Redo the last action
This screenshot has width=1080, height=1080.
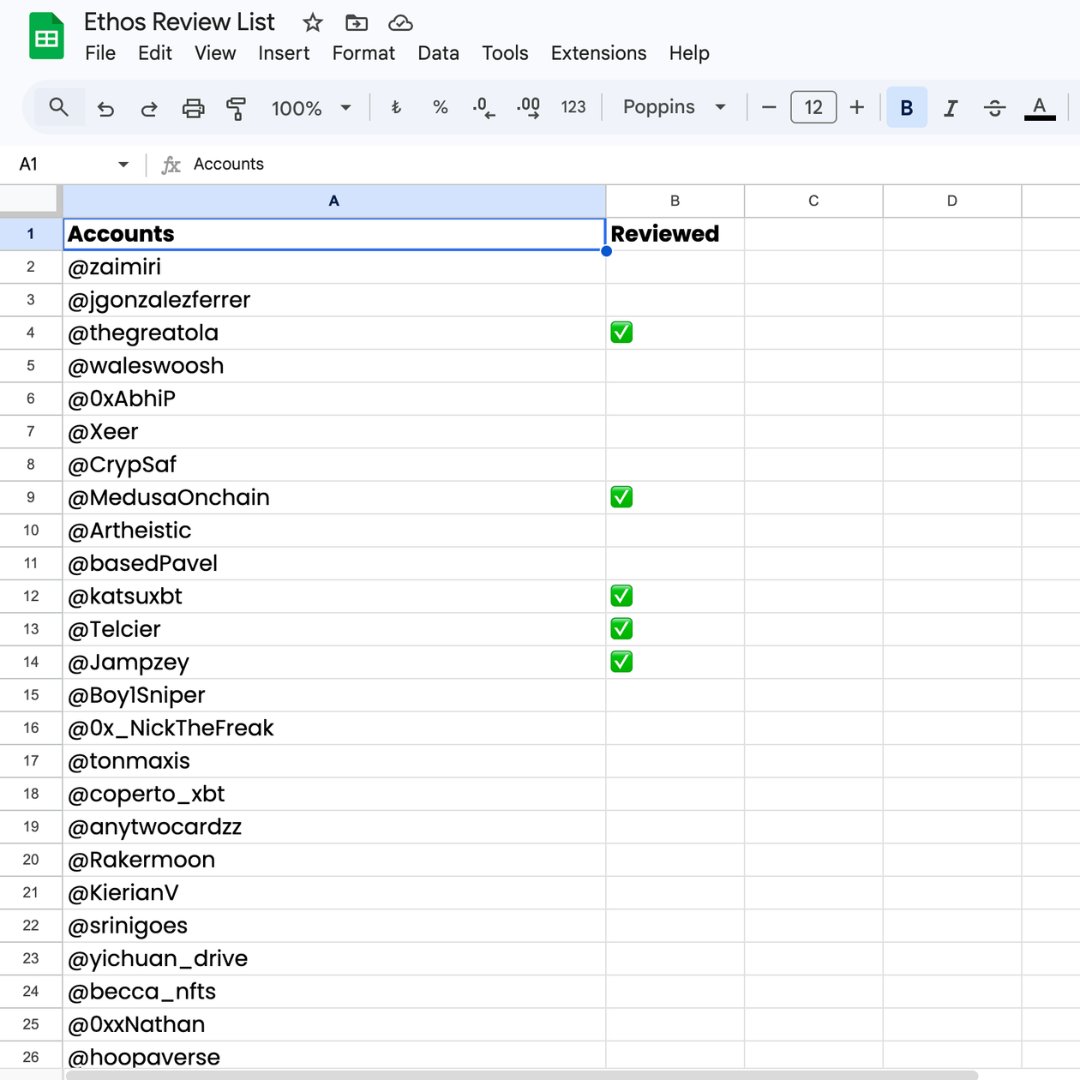click(149, 108)
